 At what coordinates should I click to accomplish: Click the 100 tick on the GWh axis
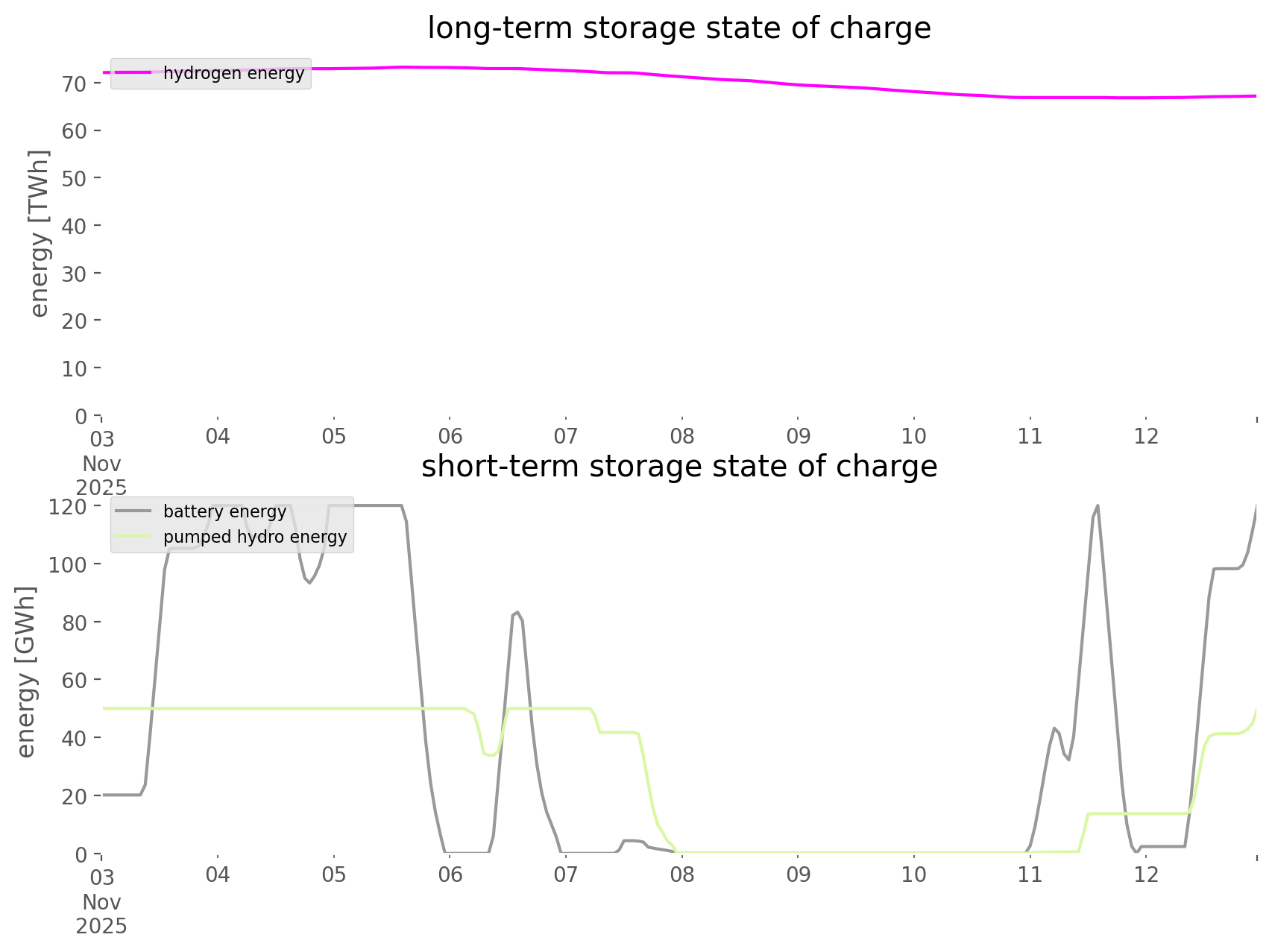click(68, 564)
